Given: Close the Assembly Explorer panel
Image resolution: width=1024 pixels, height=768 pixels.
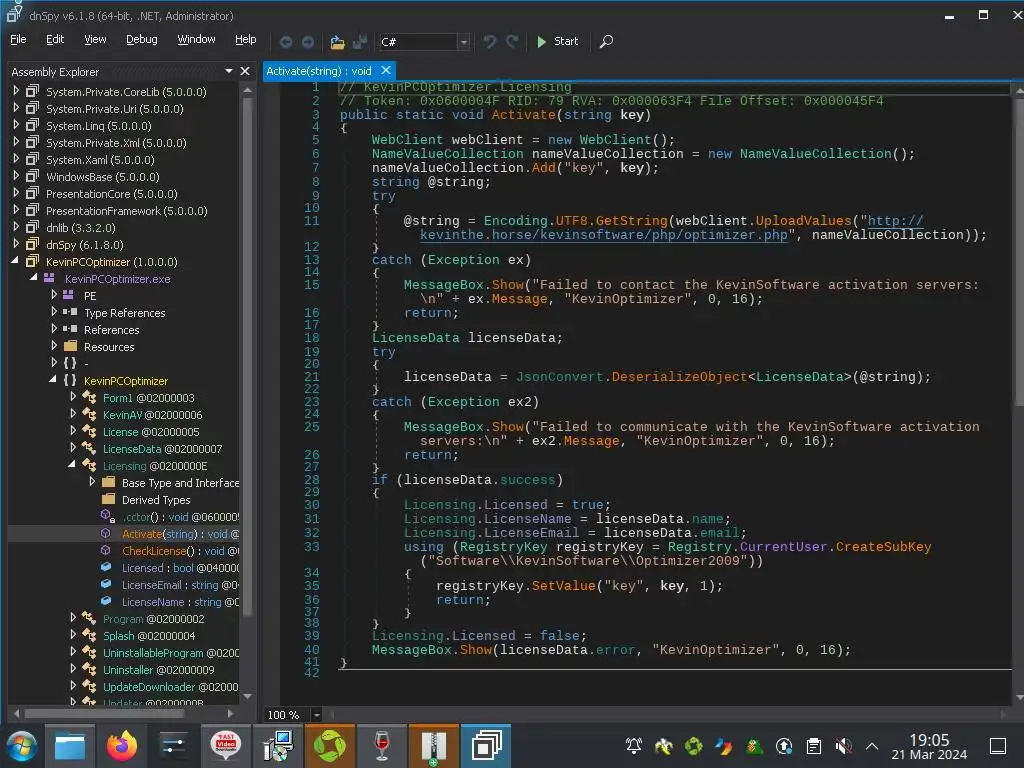Looking at the screenshot, I should click(245, 71).
